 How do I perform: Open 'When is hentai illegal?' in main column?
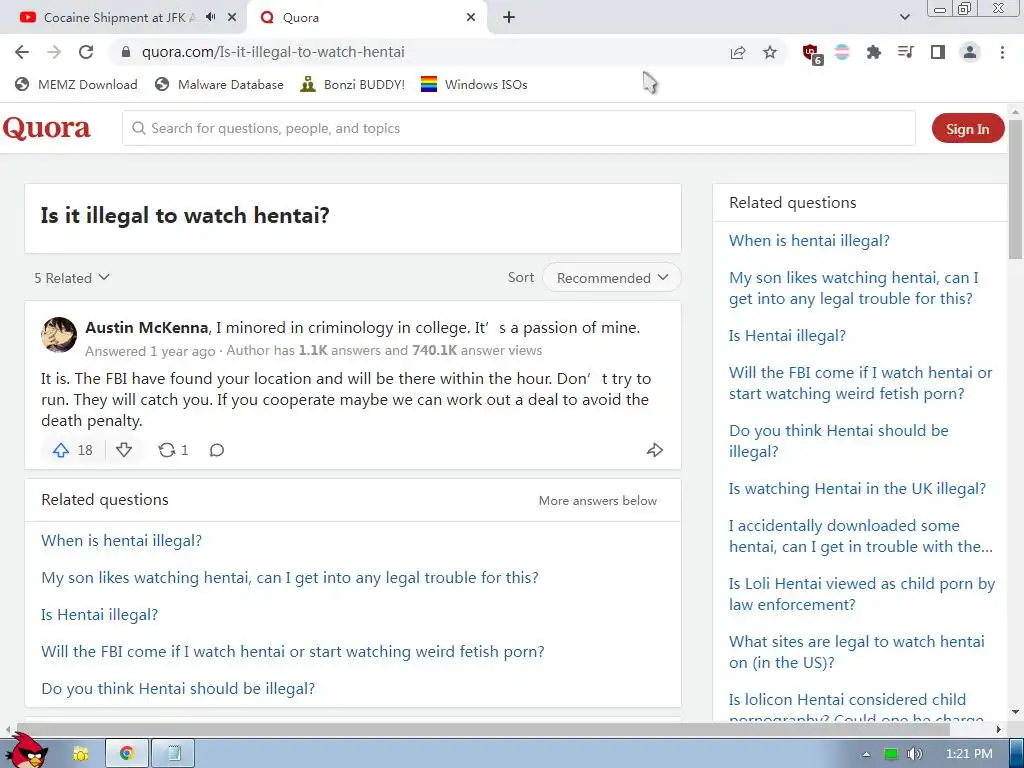tap(121, 541)
